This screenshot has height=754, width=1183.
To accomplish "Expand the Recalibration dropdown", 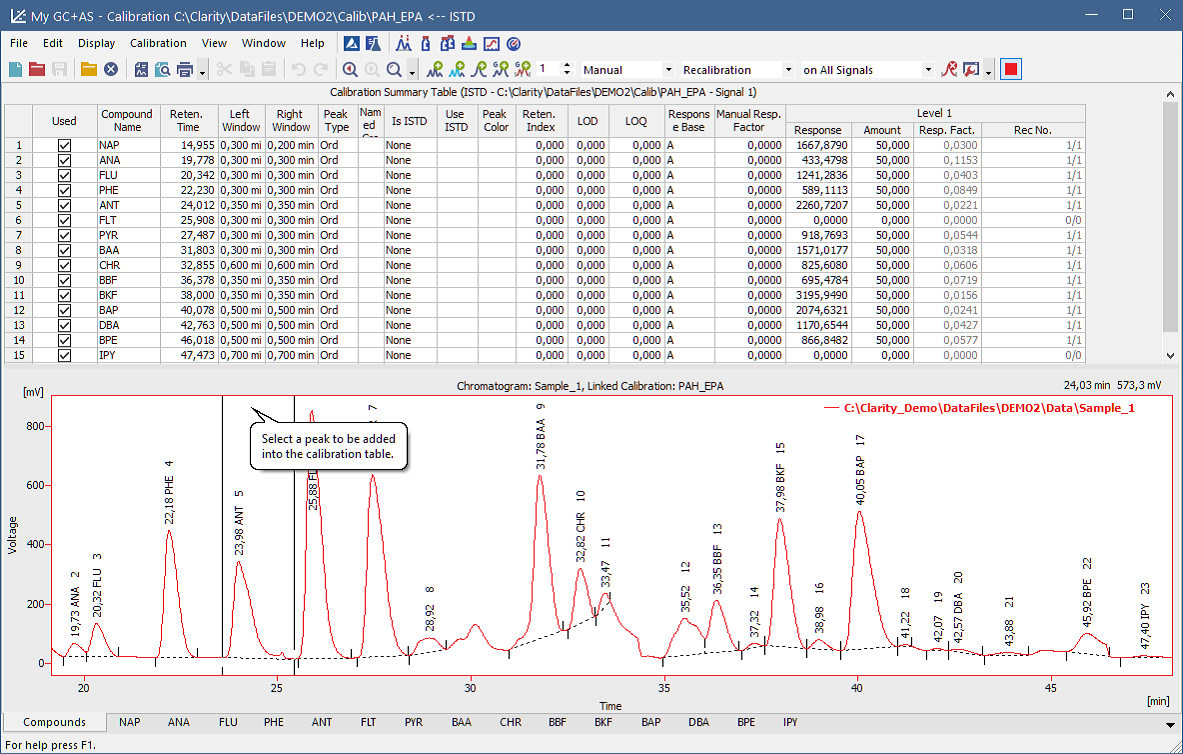I will point(788,70).
